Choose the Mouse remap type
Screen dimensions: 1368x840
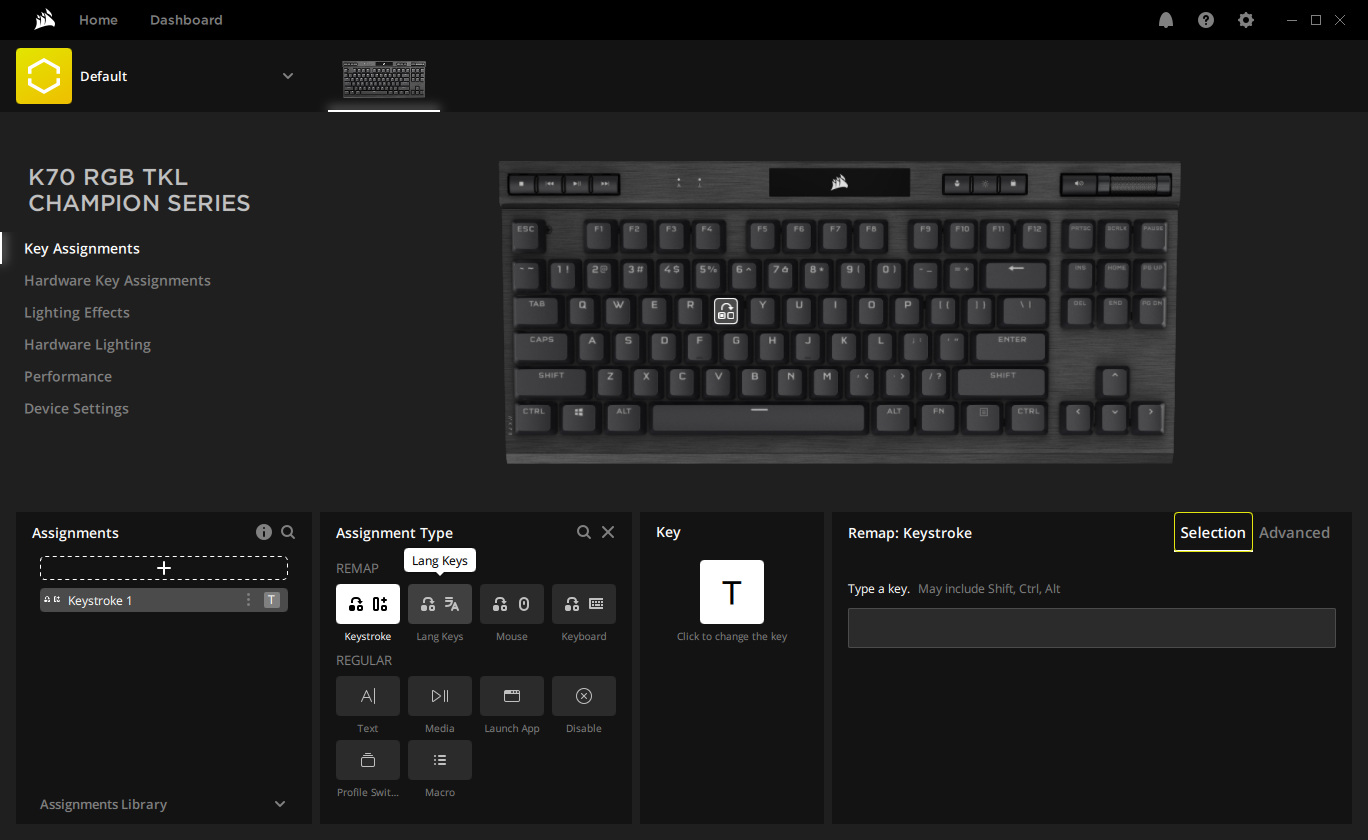512,604
